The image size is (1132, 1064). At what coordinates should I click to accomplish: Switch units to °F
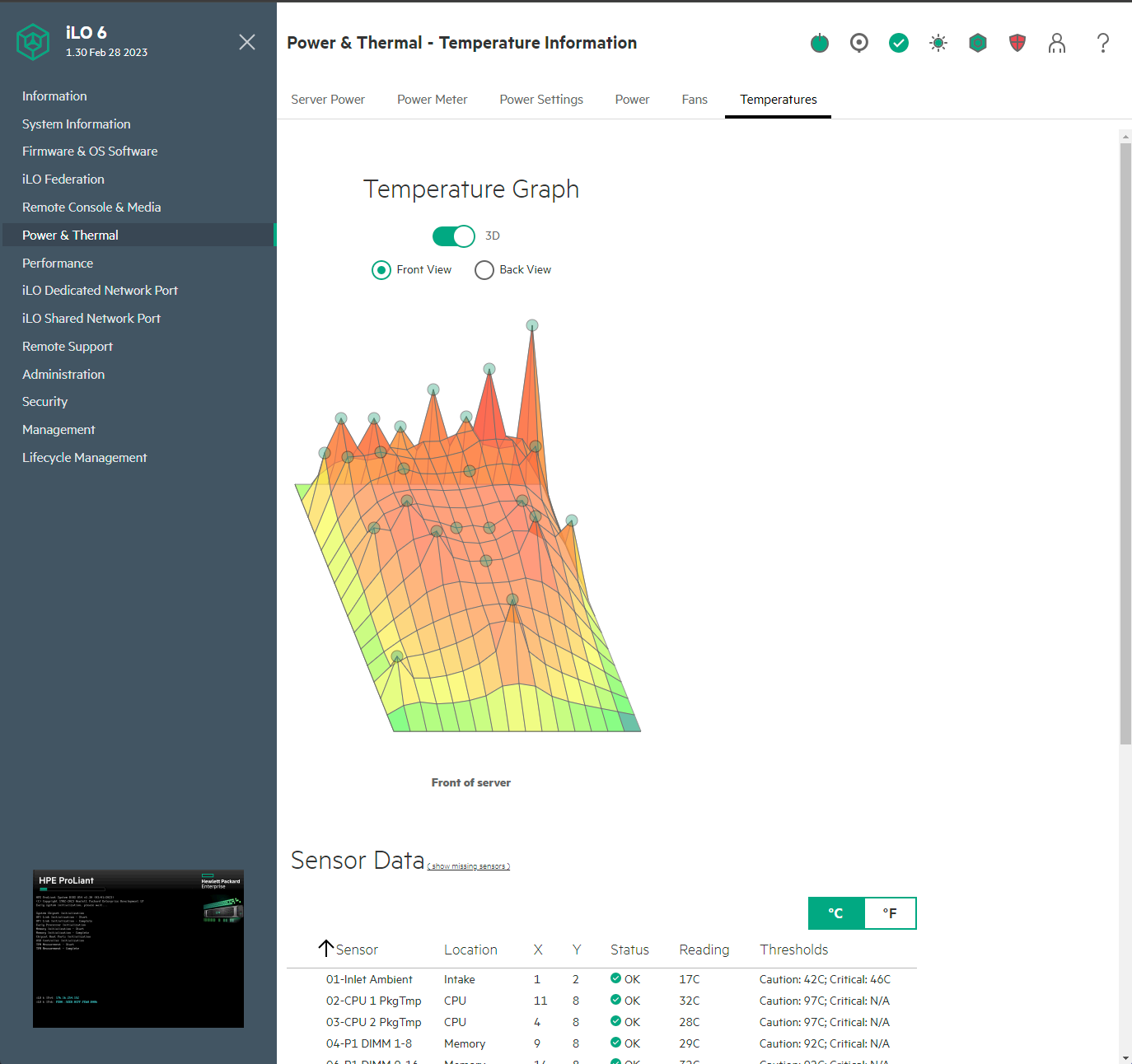pos(890,913)
